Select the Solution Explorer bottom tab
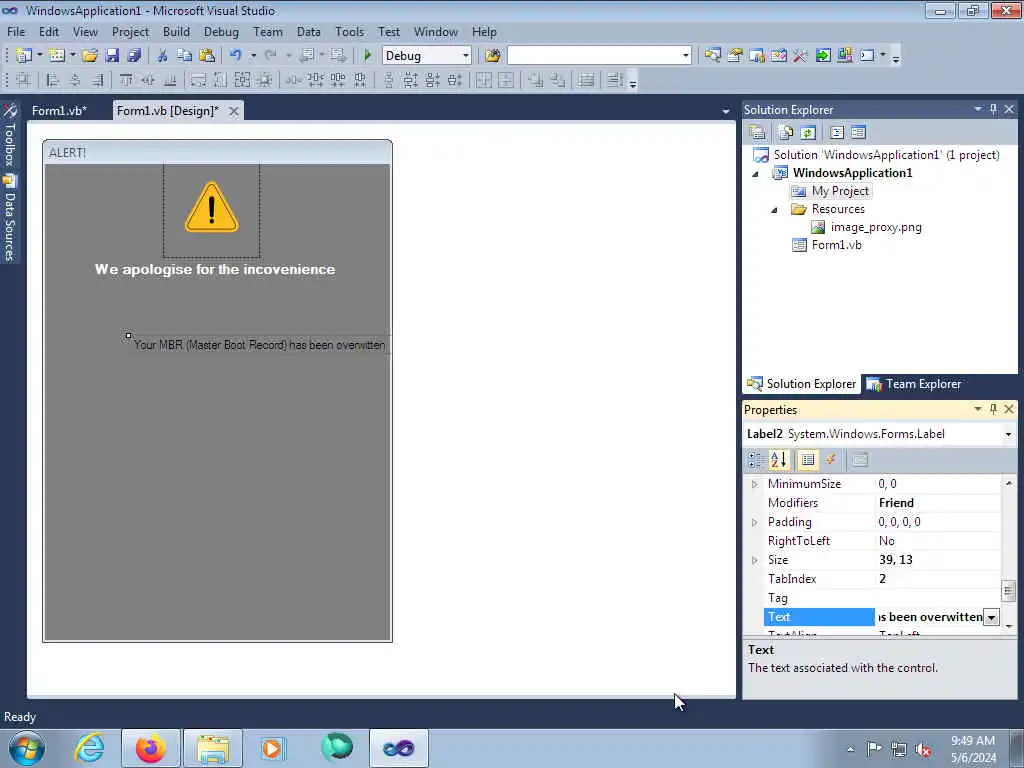The width and height of the screenshot is (1024, 768). click(x=802, y=384)
